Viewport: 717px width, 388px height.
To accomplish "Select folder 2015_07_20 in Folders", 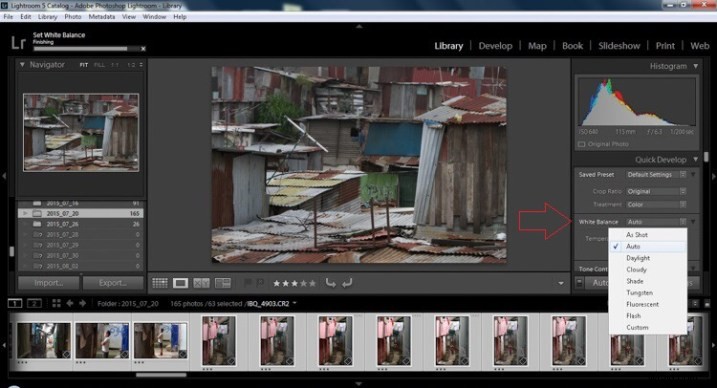I will point(80,213).
